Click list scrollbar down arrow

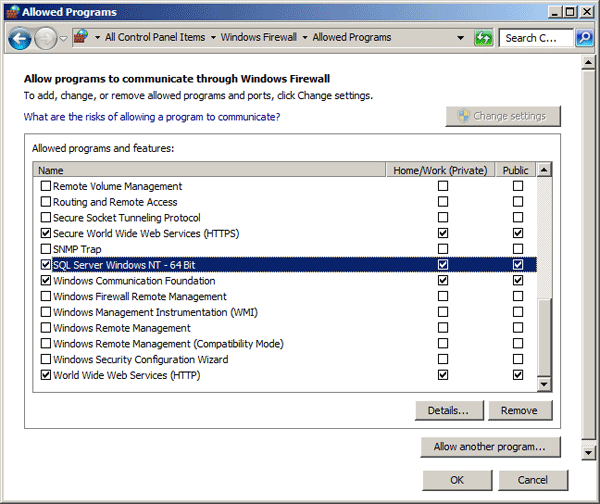pos(544,384)
